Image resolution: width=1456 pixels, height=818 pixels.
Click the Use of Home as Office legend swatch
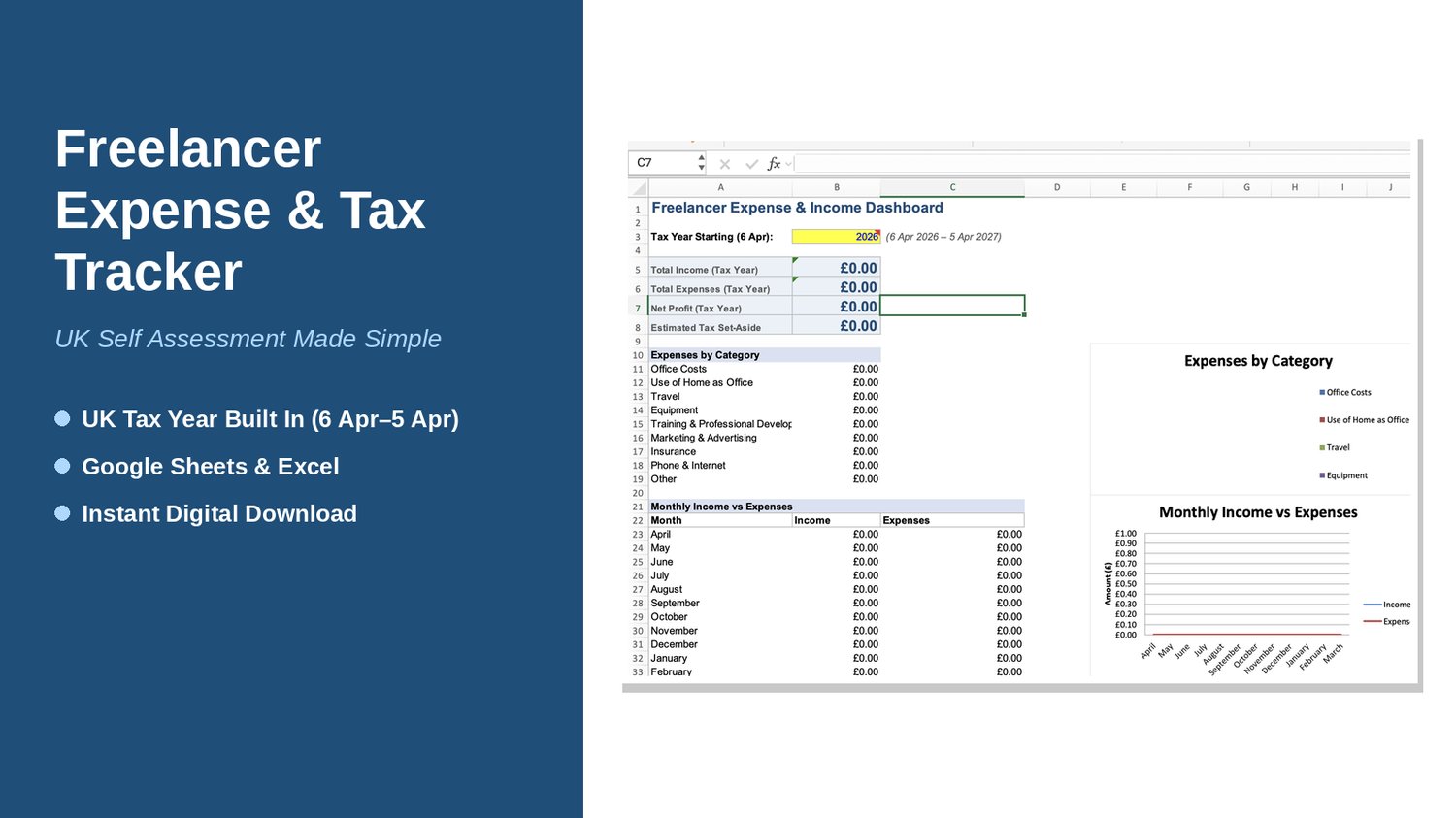coord(1322,420)
